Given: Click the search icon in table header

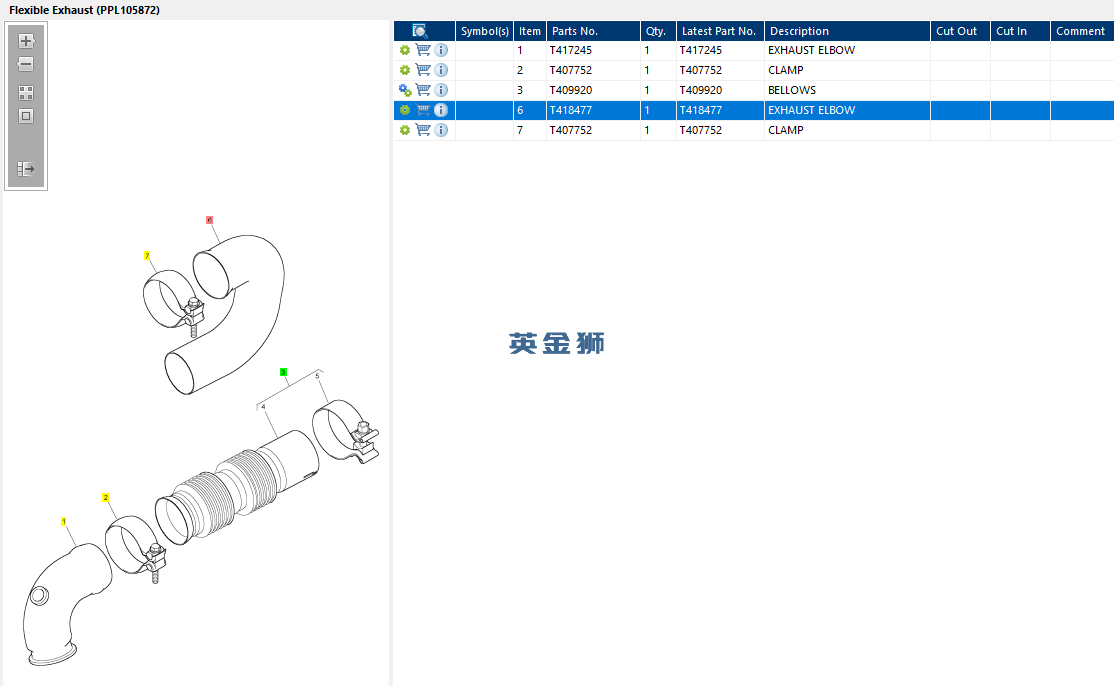Looking at the screenshot, I should (x=420, y=31).
